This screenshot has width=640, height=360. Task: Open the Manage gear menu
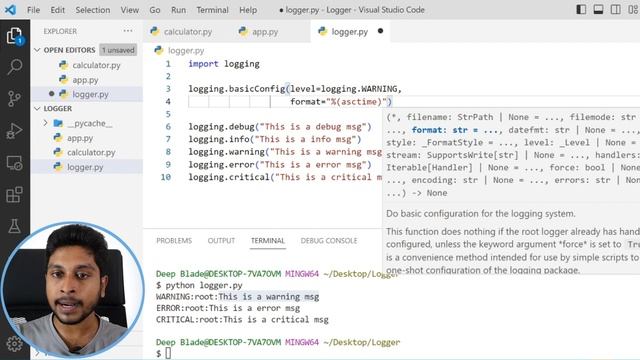[15, 344]
